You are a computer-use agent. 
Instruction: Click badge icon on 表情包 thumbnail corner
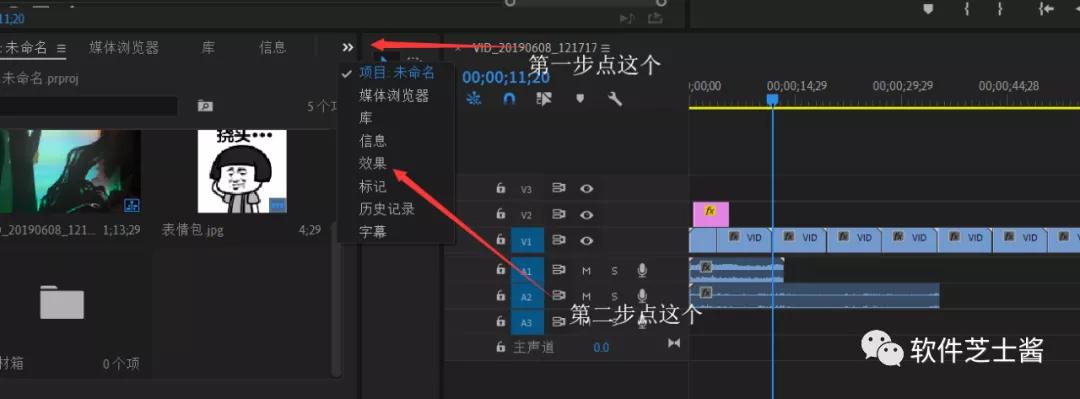click(x=278, y=204)
